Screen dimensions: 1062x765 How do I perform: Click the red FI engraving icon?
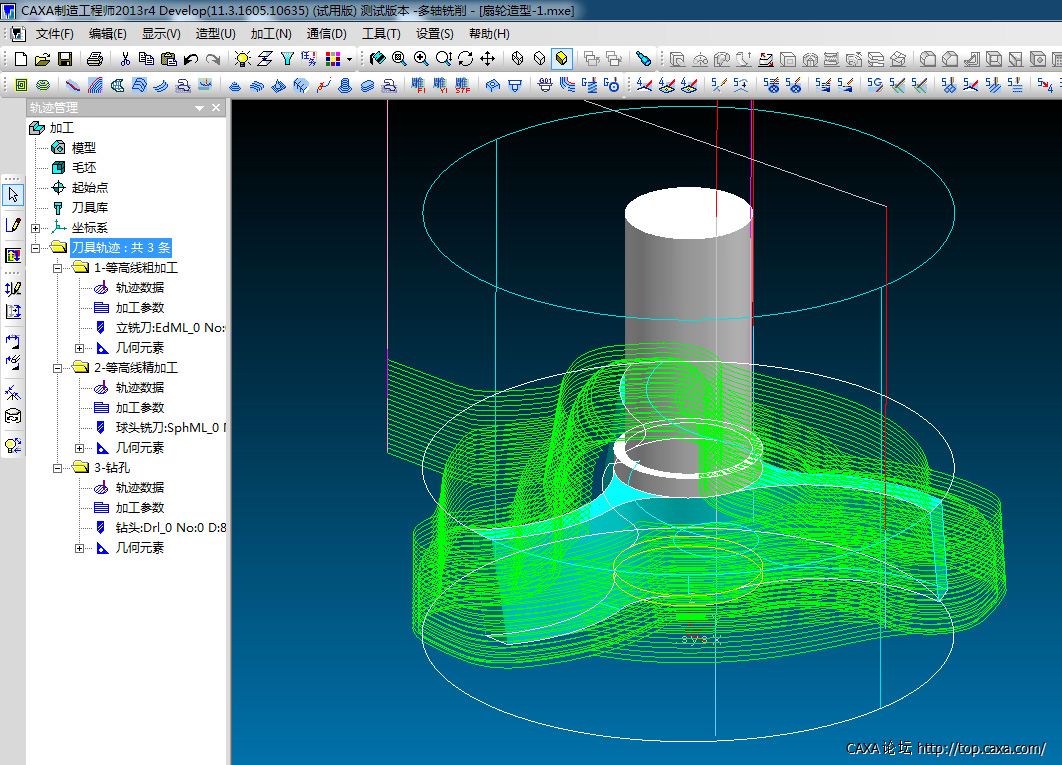click(x=419, y=85)
